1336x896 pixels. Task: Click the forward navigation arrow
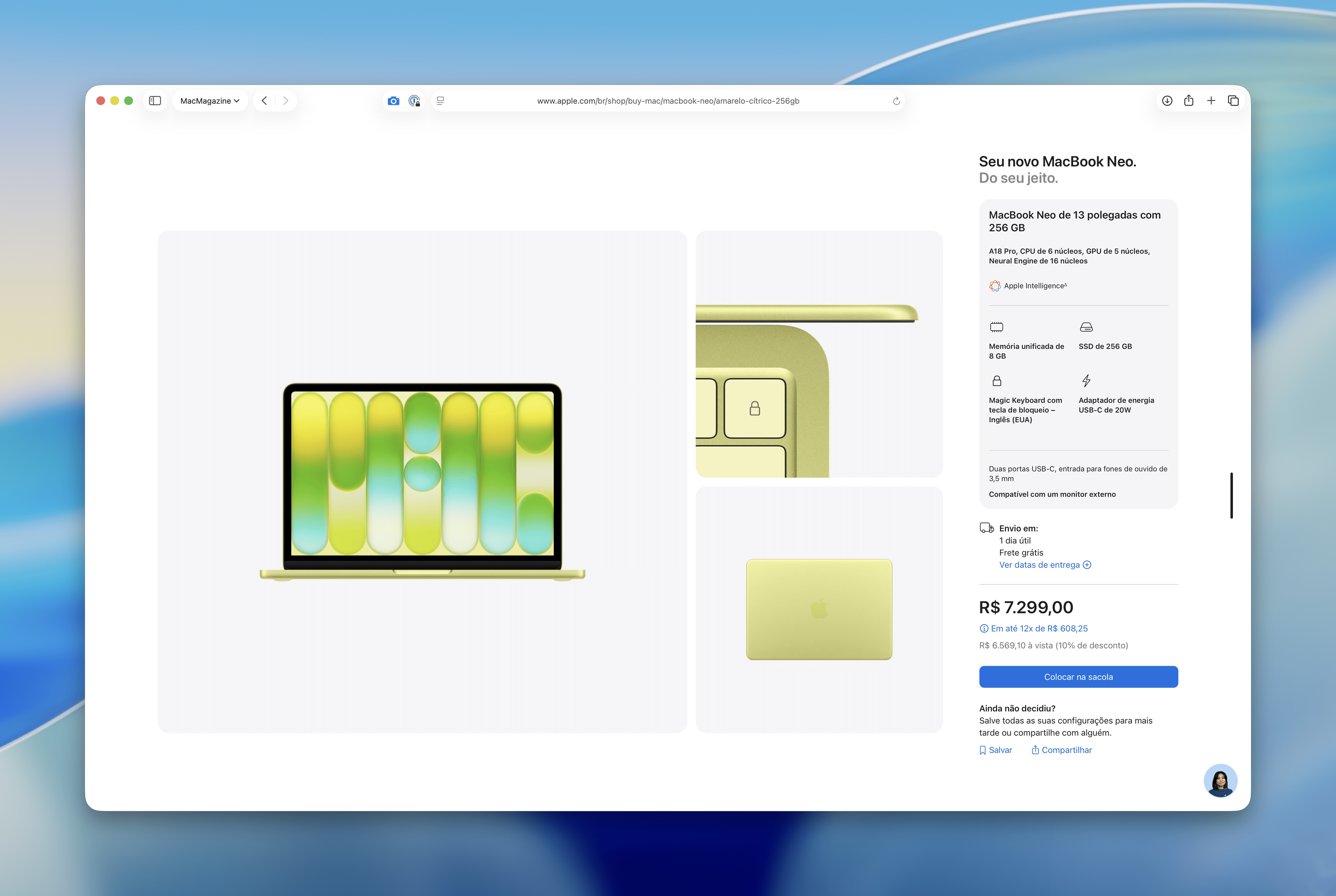pyautogui.click(x=286, y=100)
